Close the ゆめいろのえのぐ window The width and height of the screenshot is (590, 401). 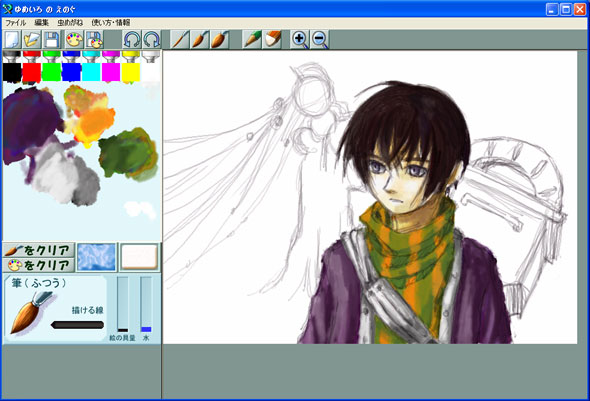pos(580,9)
